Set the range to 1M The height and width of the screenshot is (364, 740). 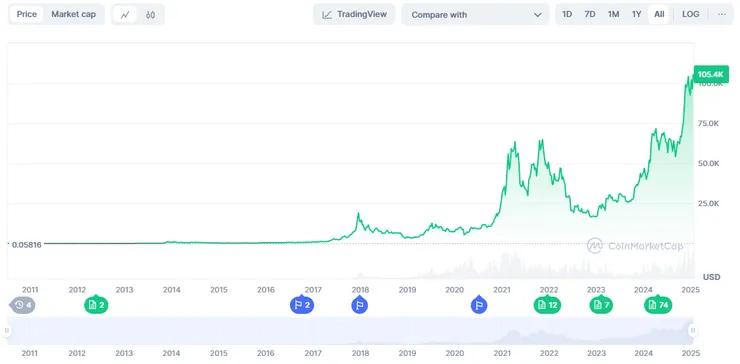[614, 14]
